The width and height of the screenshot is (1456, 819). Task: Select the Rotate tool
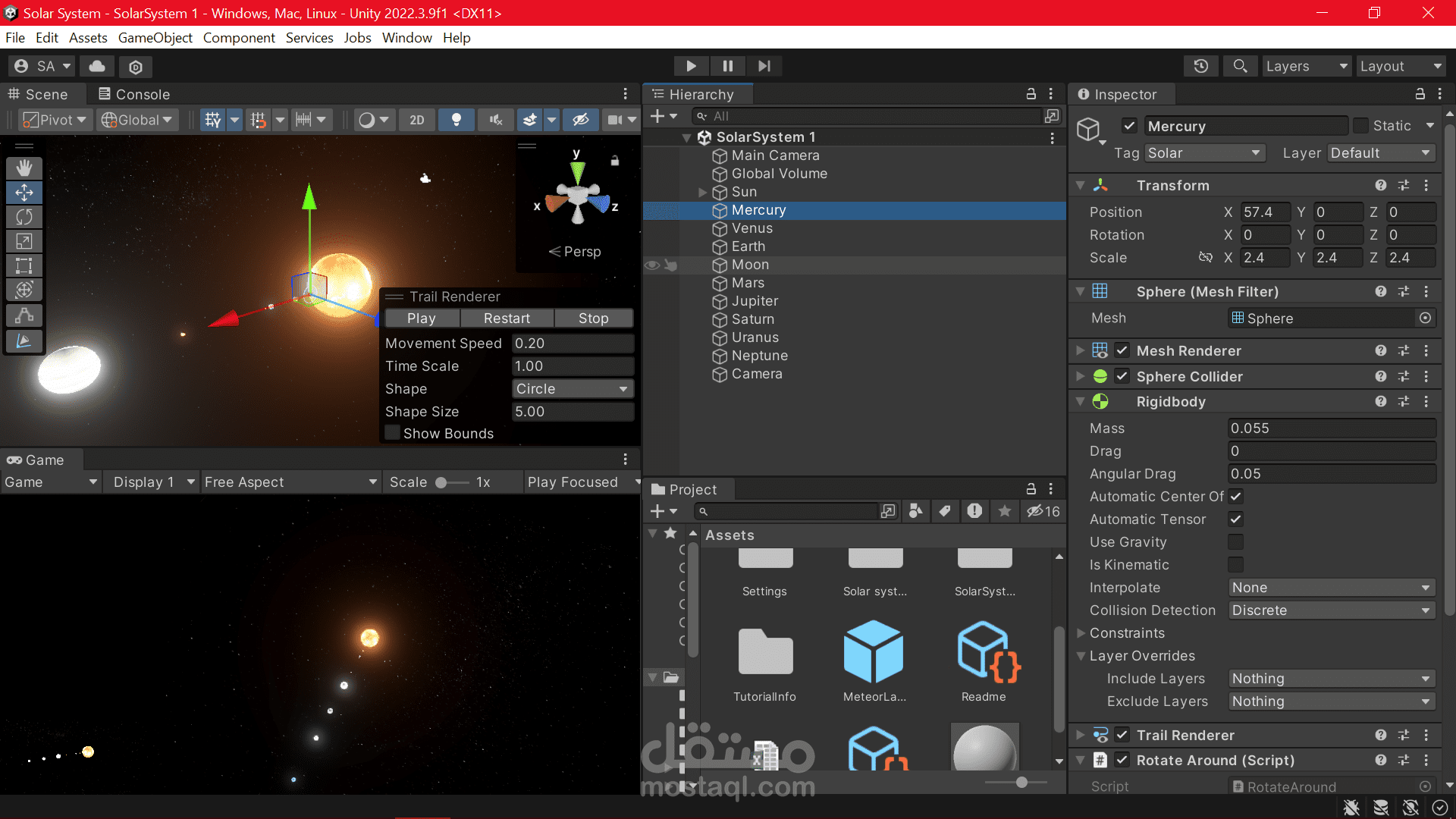[x=24, y=217]
